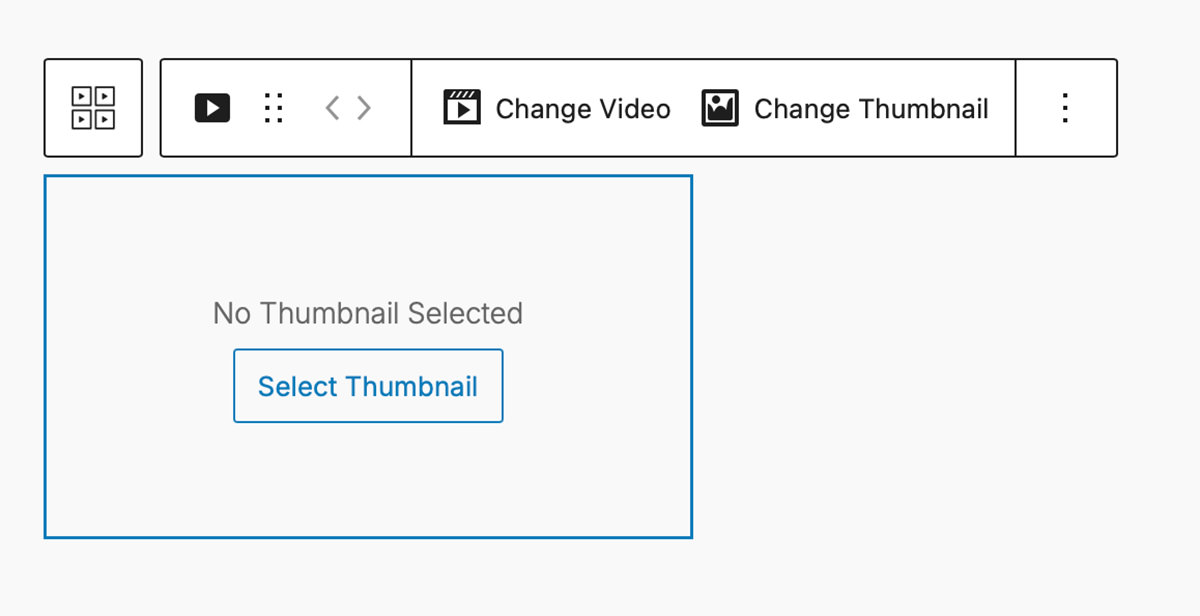This screenshot has height=616, width=1200.
Task: Move block left with the left chevron
Action: tap(333, 108)
